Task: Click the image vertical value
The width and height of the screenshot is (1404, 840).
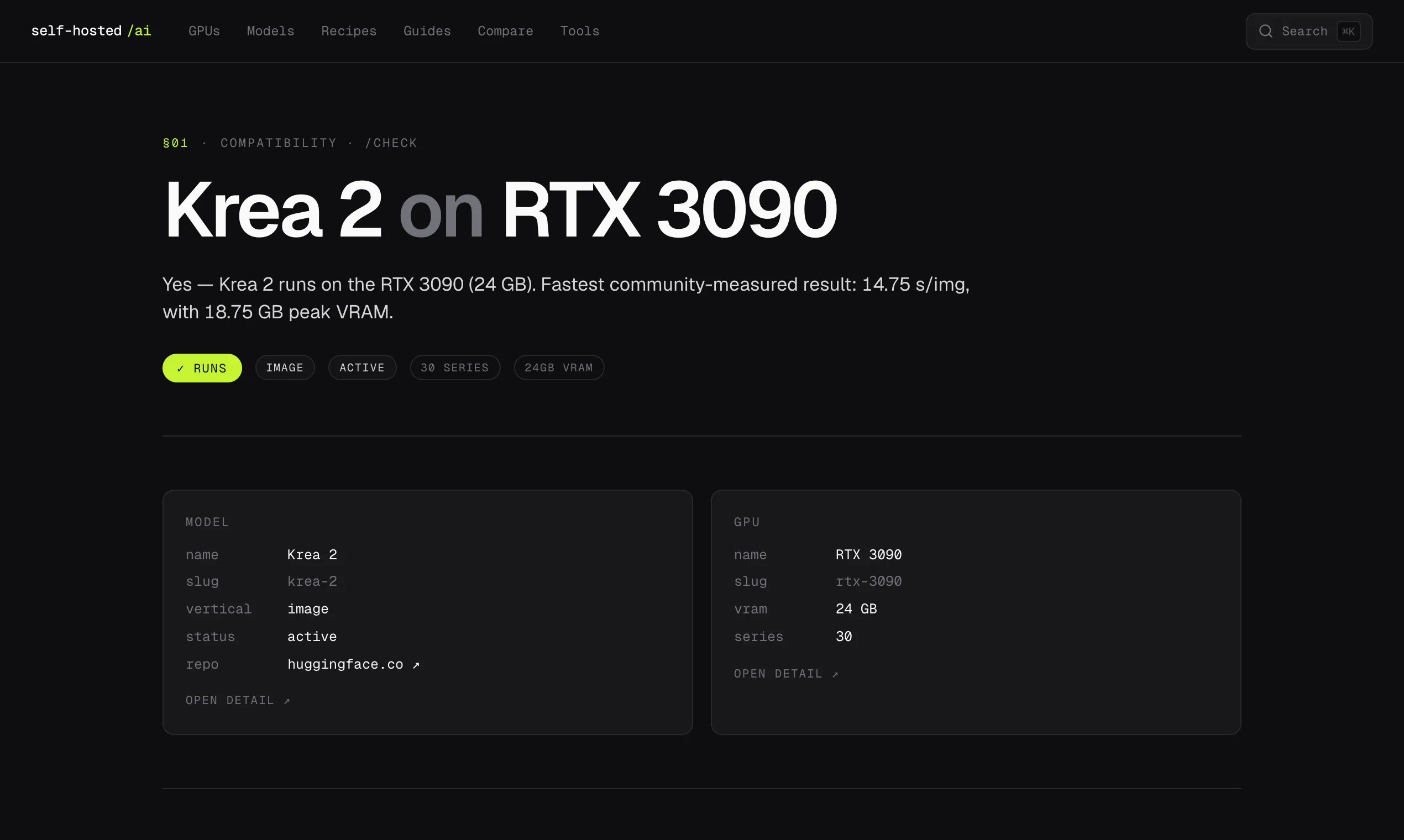Action: (307, 608)
